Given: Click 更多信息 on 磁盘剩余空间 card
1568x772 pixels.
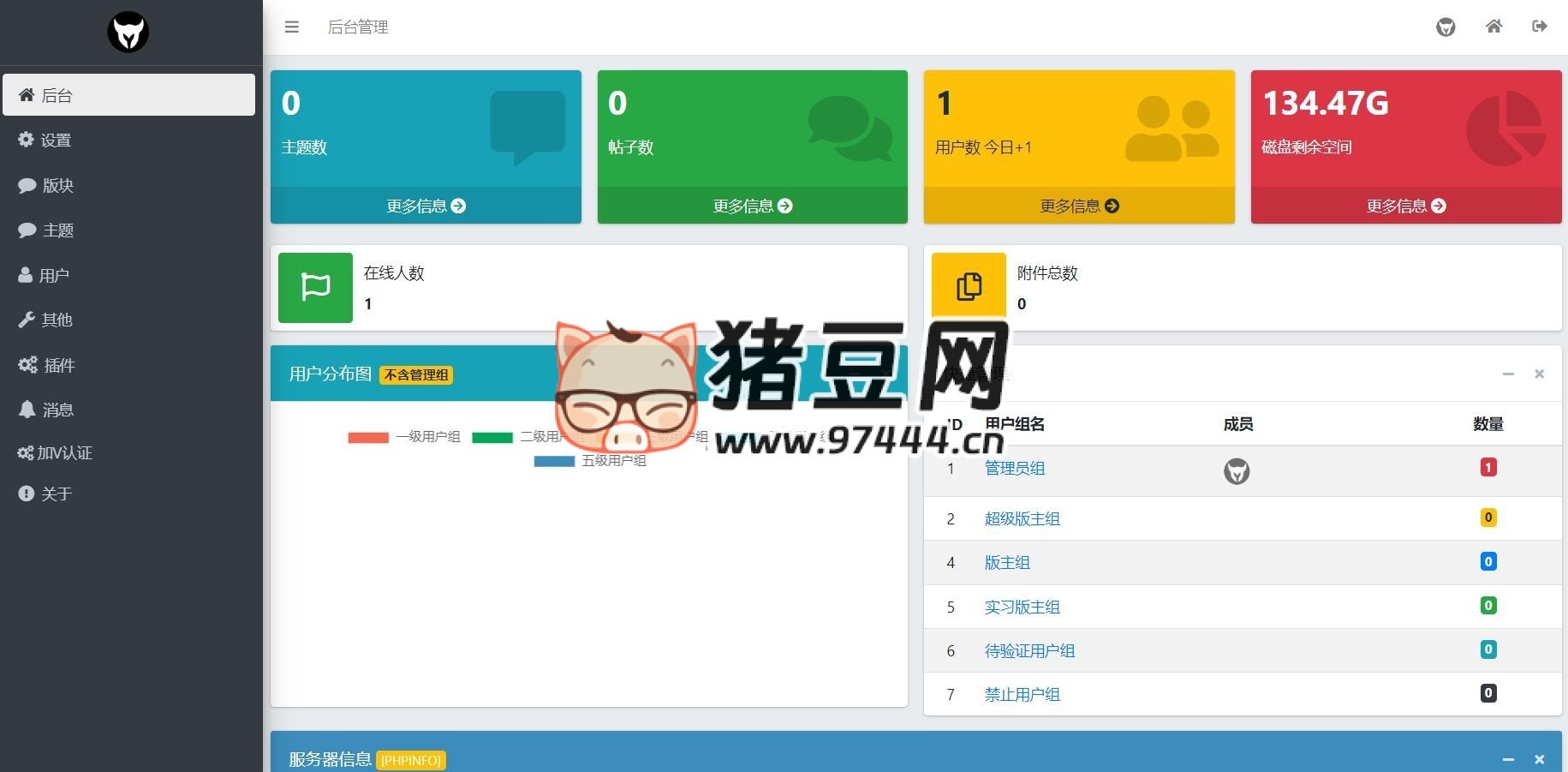Looking at the screenshot, I should point(1406,206).
